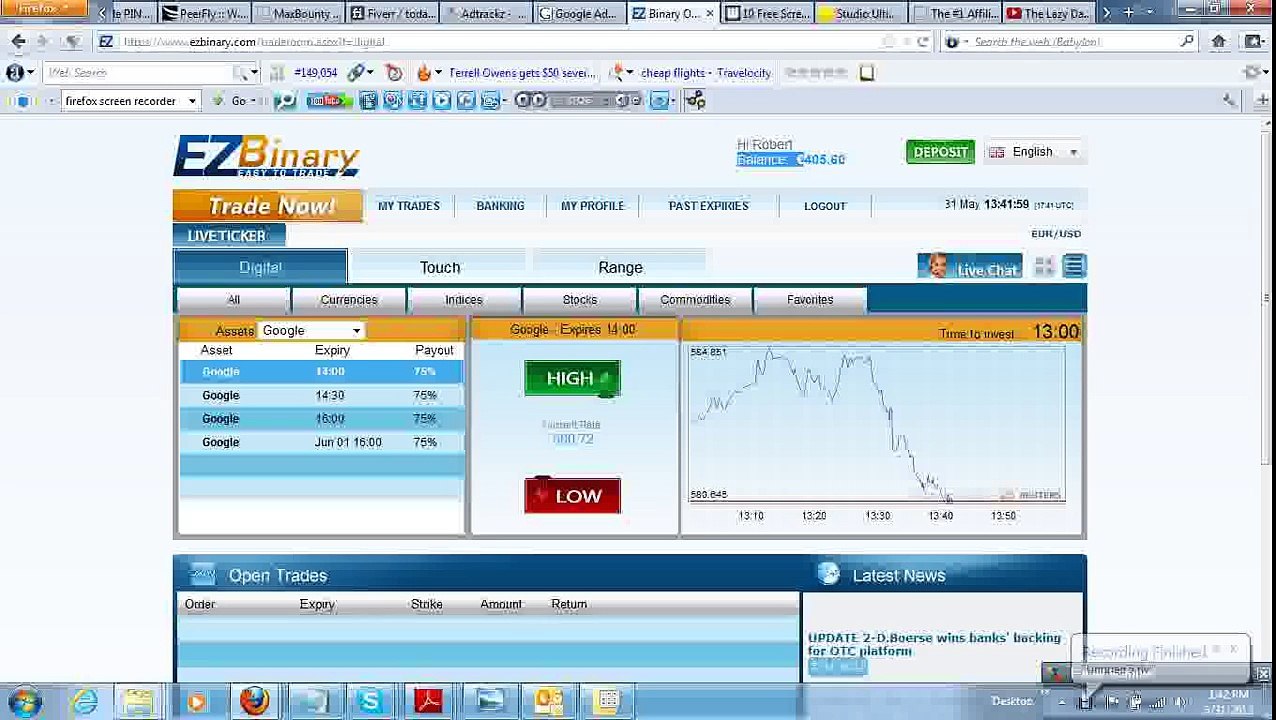Click the browser home icon
This screenshot has height=720, width=1276.
[x=1218, y=41]
